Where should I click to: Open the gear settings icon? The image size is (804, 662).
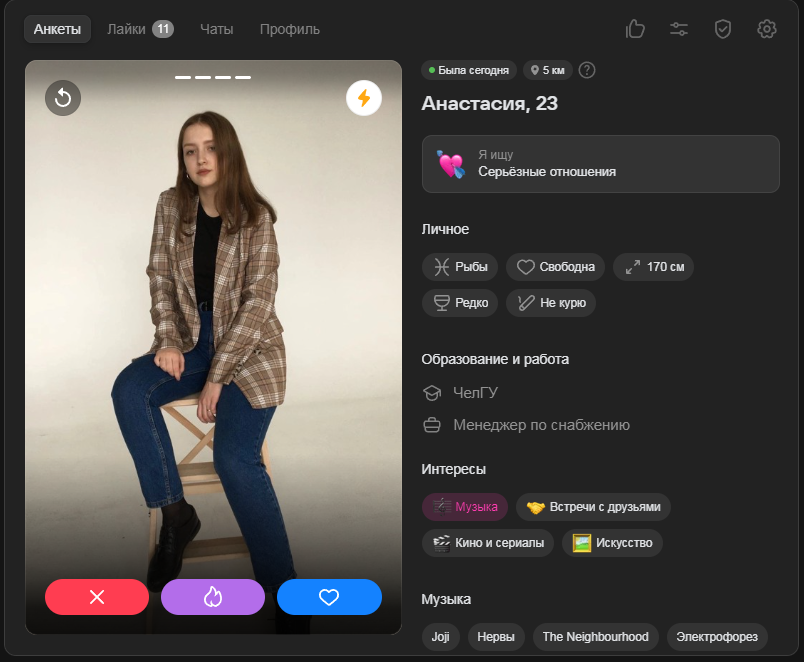coord(767,29)
